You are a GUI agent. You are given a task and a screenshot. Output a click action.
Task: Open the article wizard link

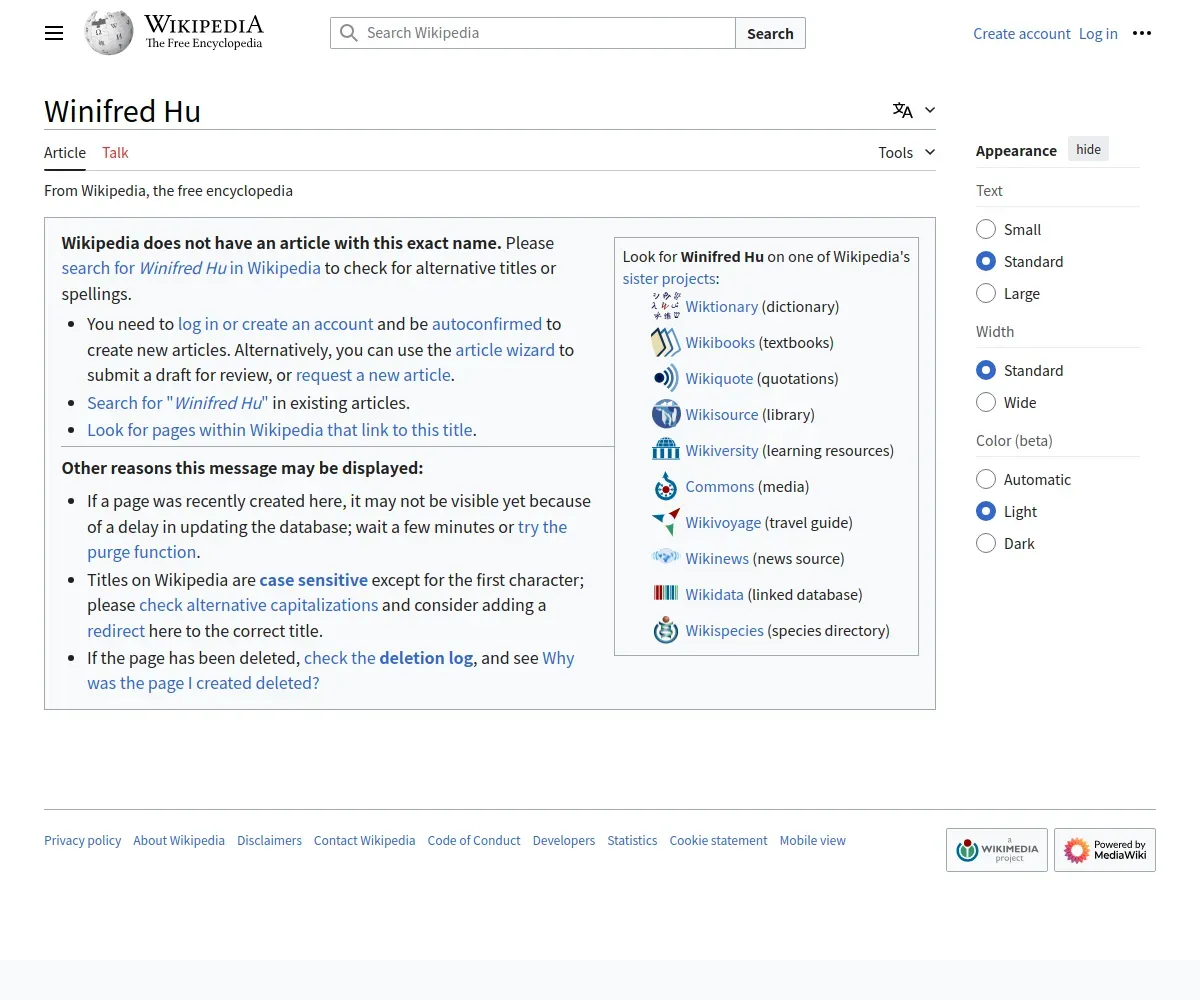(x=505, y=350)
